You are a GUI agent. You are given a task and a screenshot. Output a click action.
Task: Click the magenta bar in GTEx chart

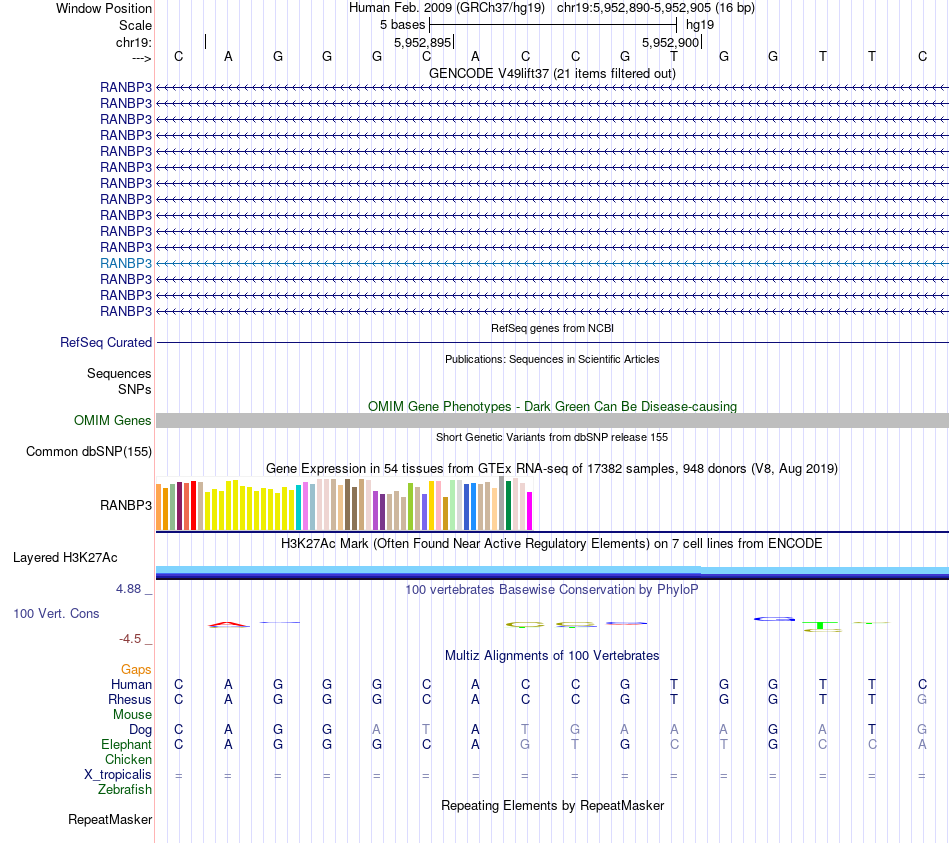[530, 511]
